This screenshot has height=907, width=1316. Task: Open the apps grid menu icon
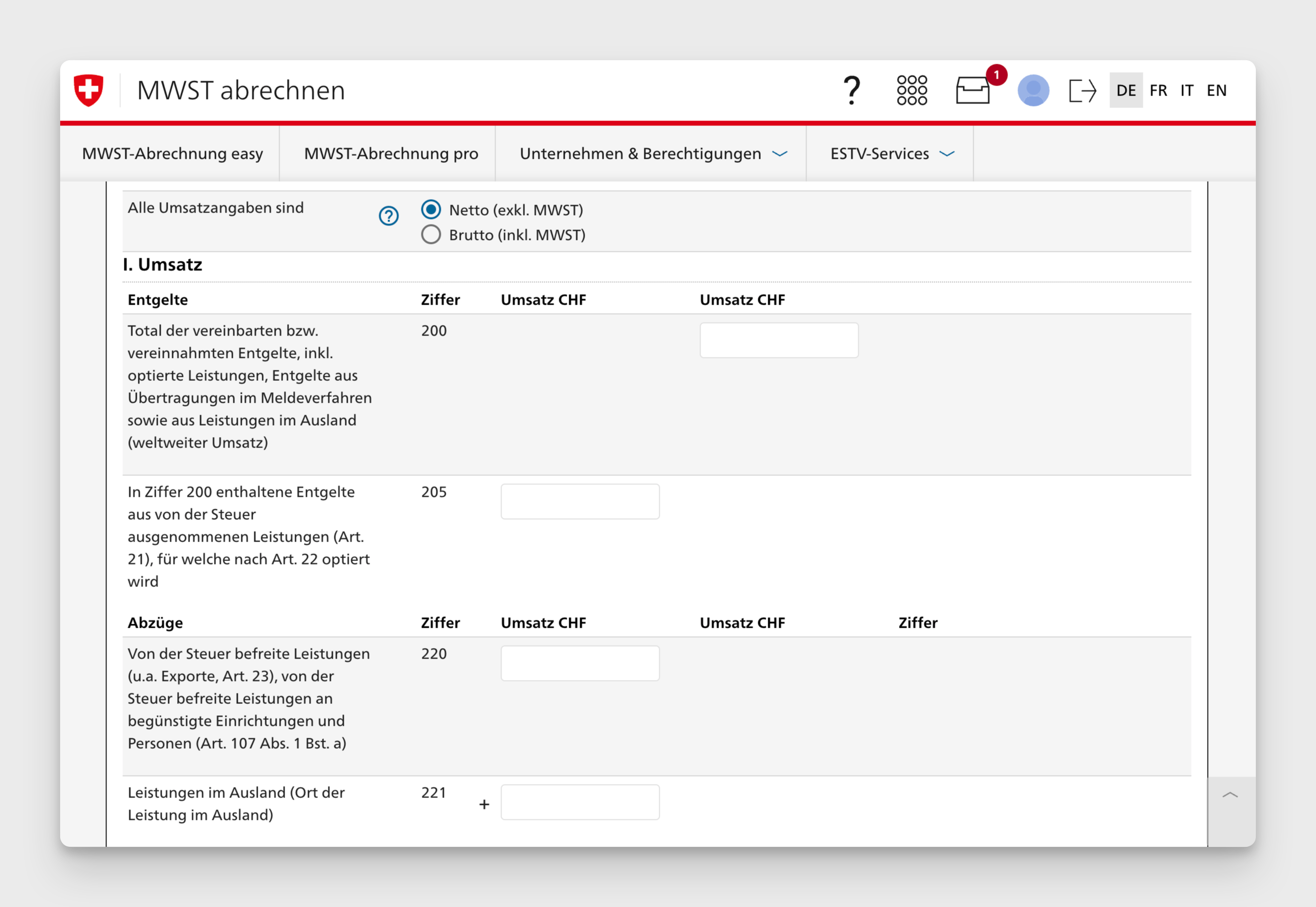(x=911, y=91)
